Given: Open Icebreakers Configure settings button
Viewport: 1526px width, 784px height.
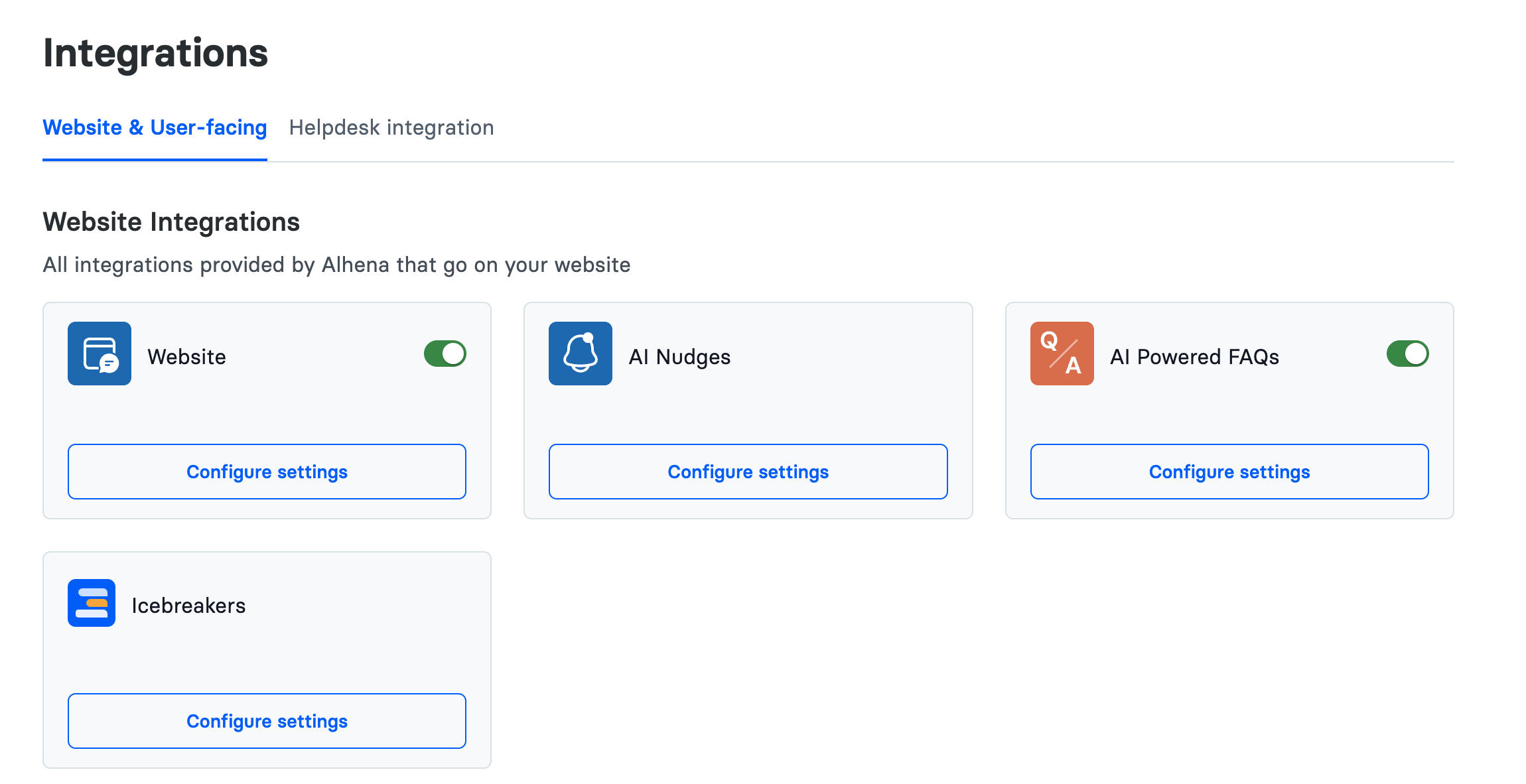Looking at the screenshot, I should click(267, 721).
